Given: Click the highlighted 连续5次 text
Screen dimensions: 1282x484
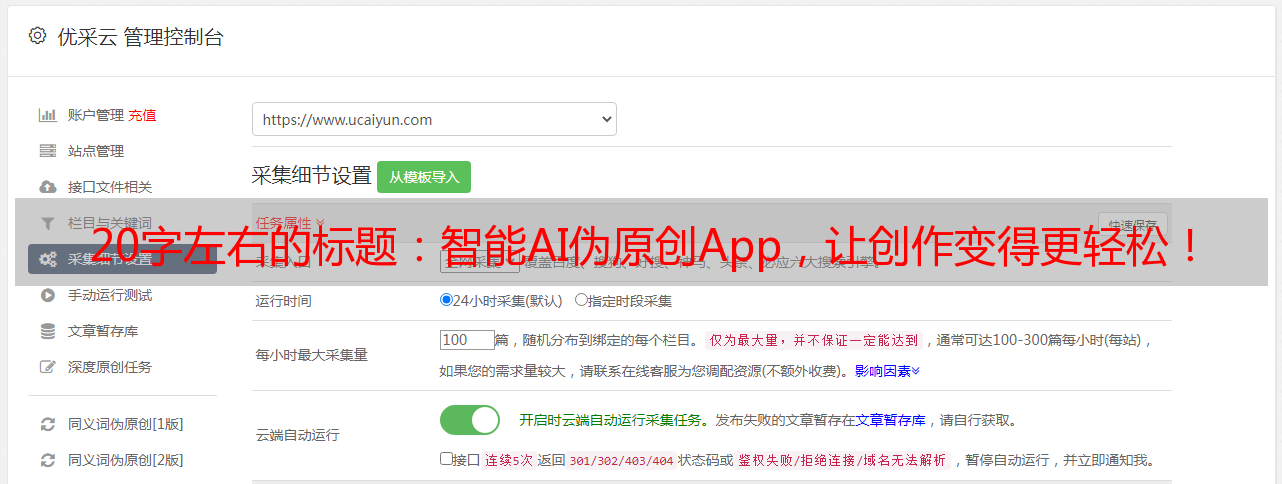Looking at the screenshot, I should pyautogui.click(x=508, y=461).
